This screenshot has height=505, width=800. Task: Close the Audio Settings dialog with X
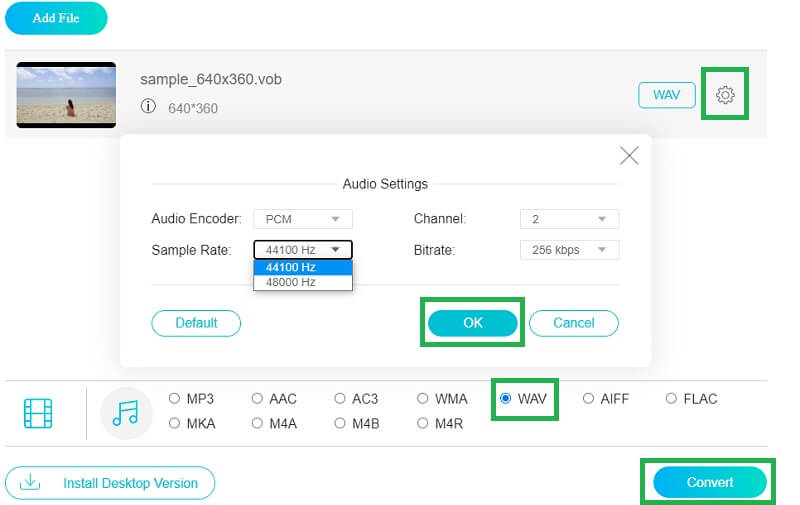point(629,155)
